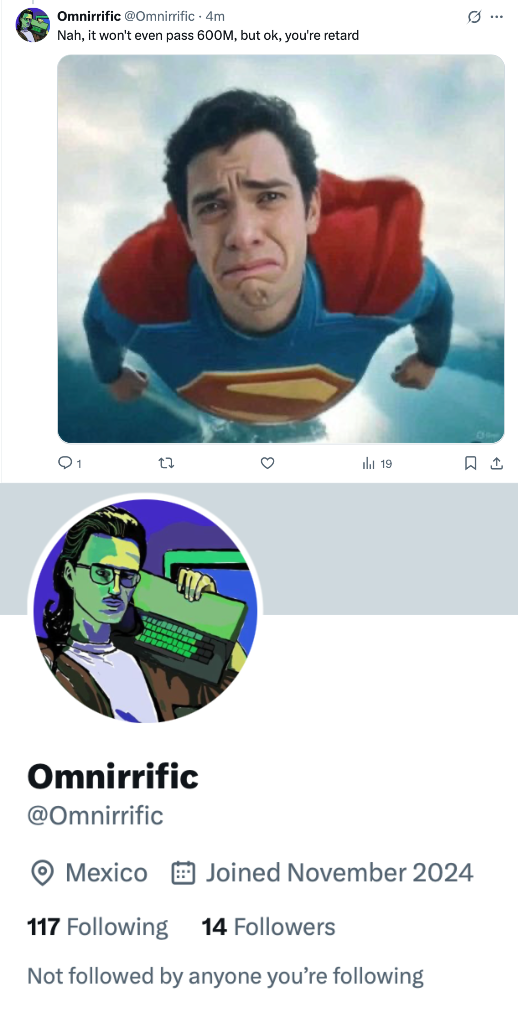
Task: Open the Omnirrific display name in the tweet header
Action: [x=89, y=16]
